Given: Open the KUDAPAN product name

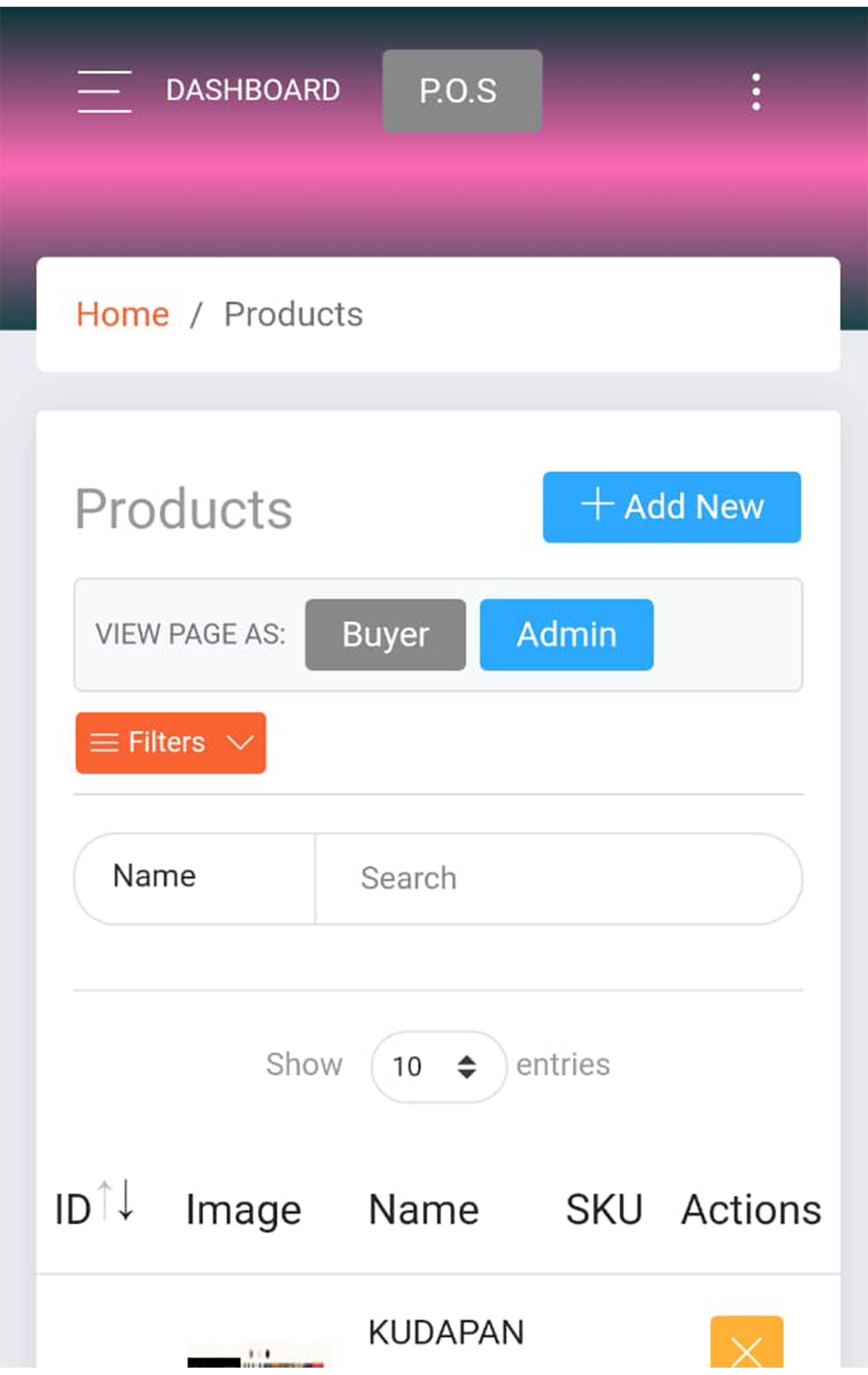Looking at the screenshot, I should (x=446, y=1332).
